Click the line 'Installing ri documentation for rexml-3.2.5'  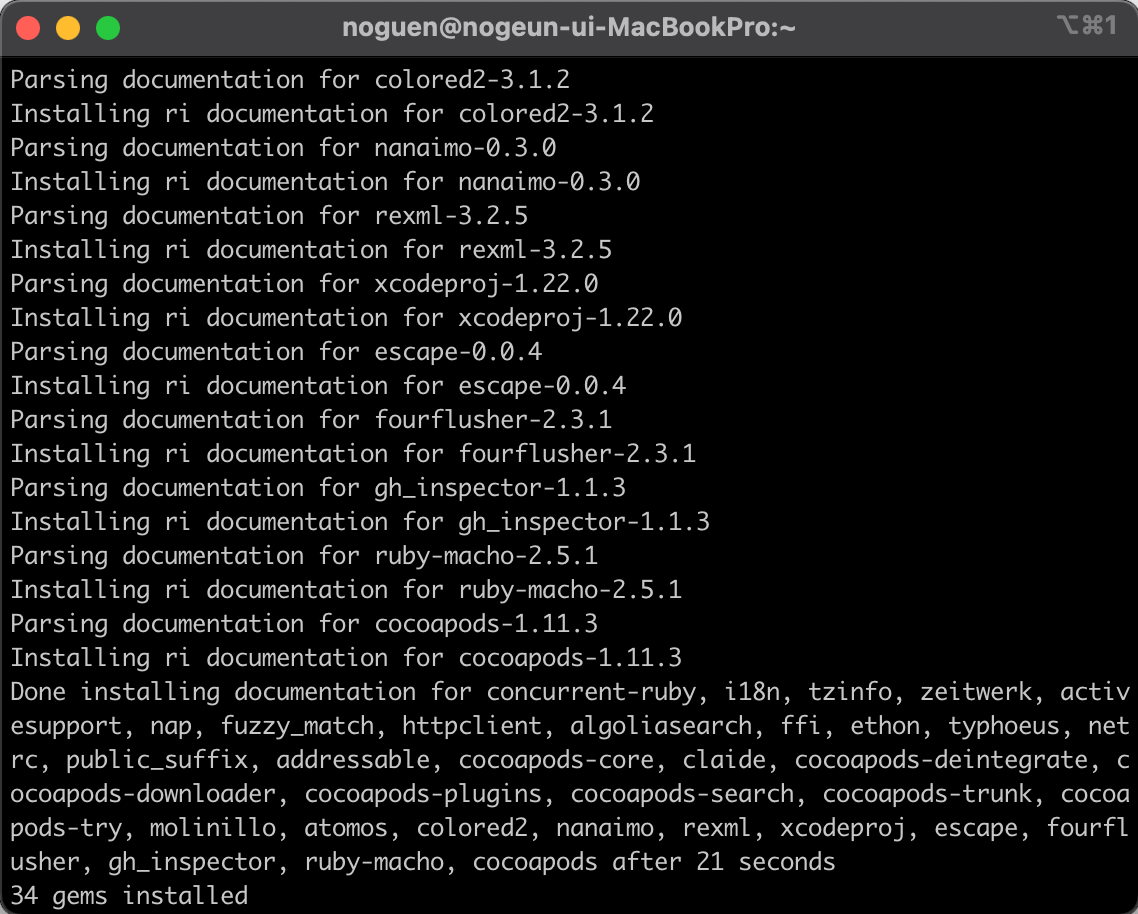pyautogui.click(x=311, y=250)
